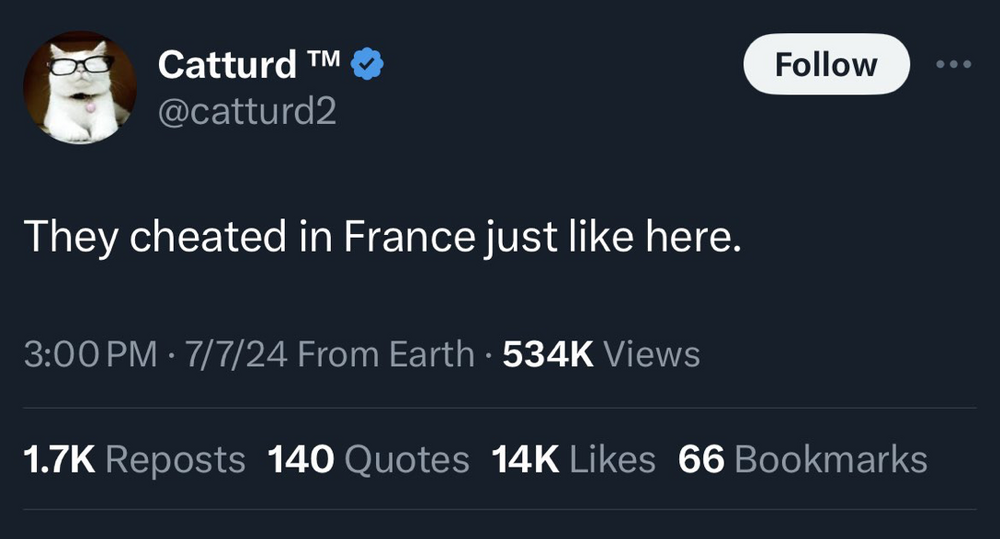This screenshot has height=539, width=1000.
Task: Click the Catturd display name
Action: (x=228, y=65)
